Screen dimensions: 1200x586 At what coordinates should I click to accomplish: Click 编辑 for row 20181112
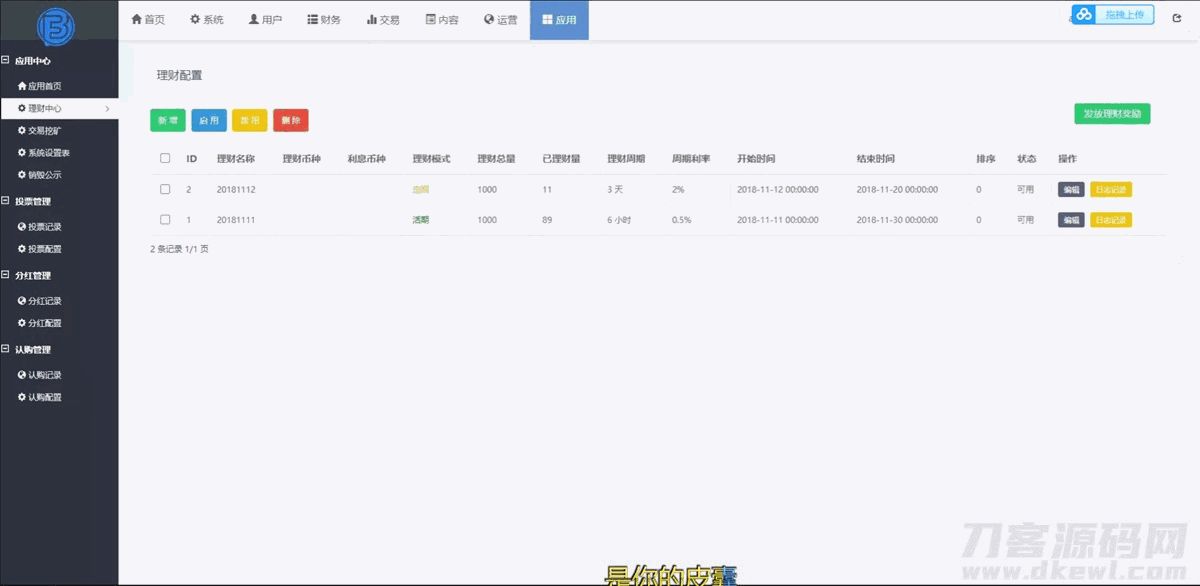pos(1070,190)
